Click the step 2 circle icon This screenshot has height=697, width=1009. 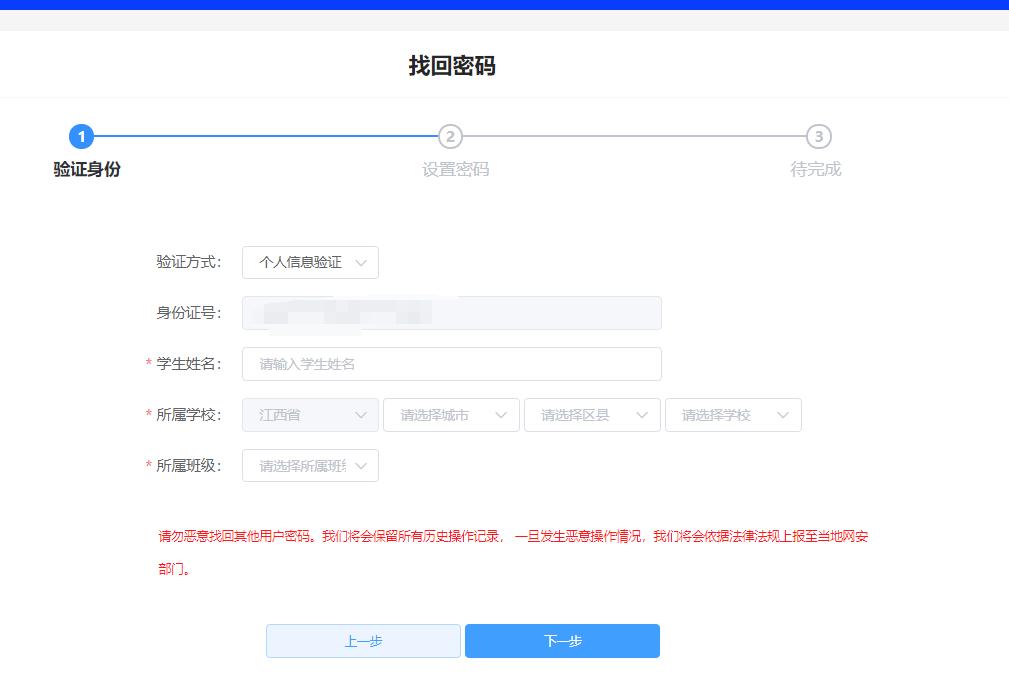(450, 137)
